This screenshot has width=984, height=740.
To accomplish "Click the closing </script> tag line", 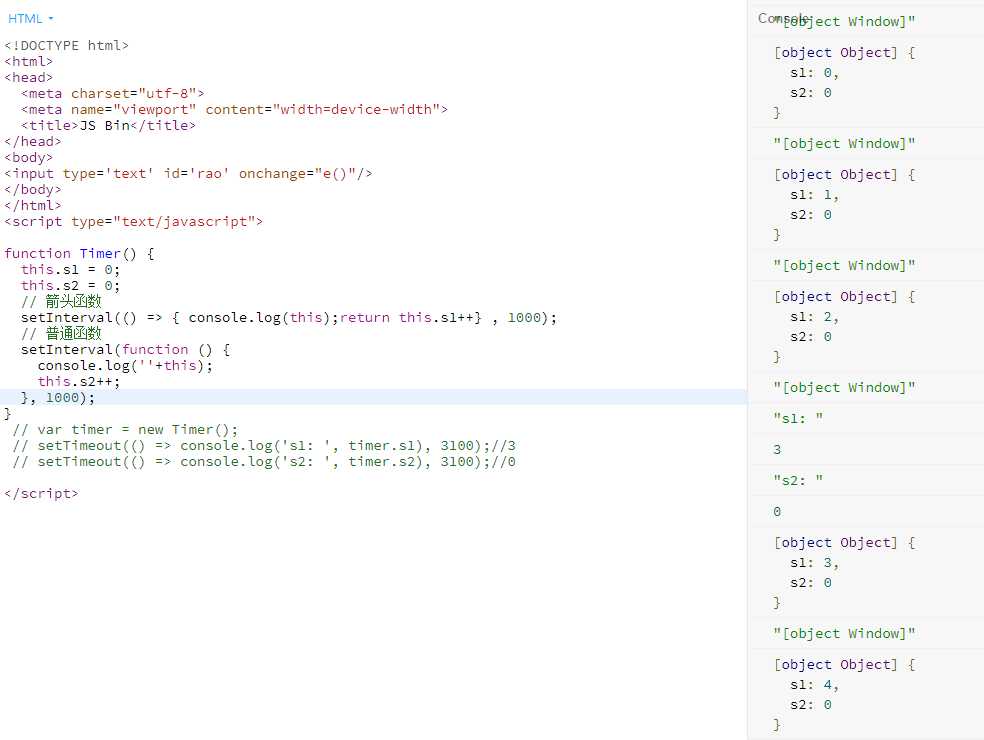I will [41, 493].
